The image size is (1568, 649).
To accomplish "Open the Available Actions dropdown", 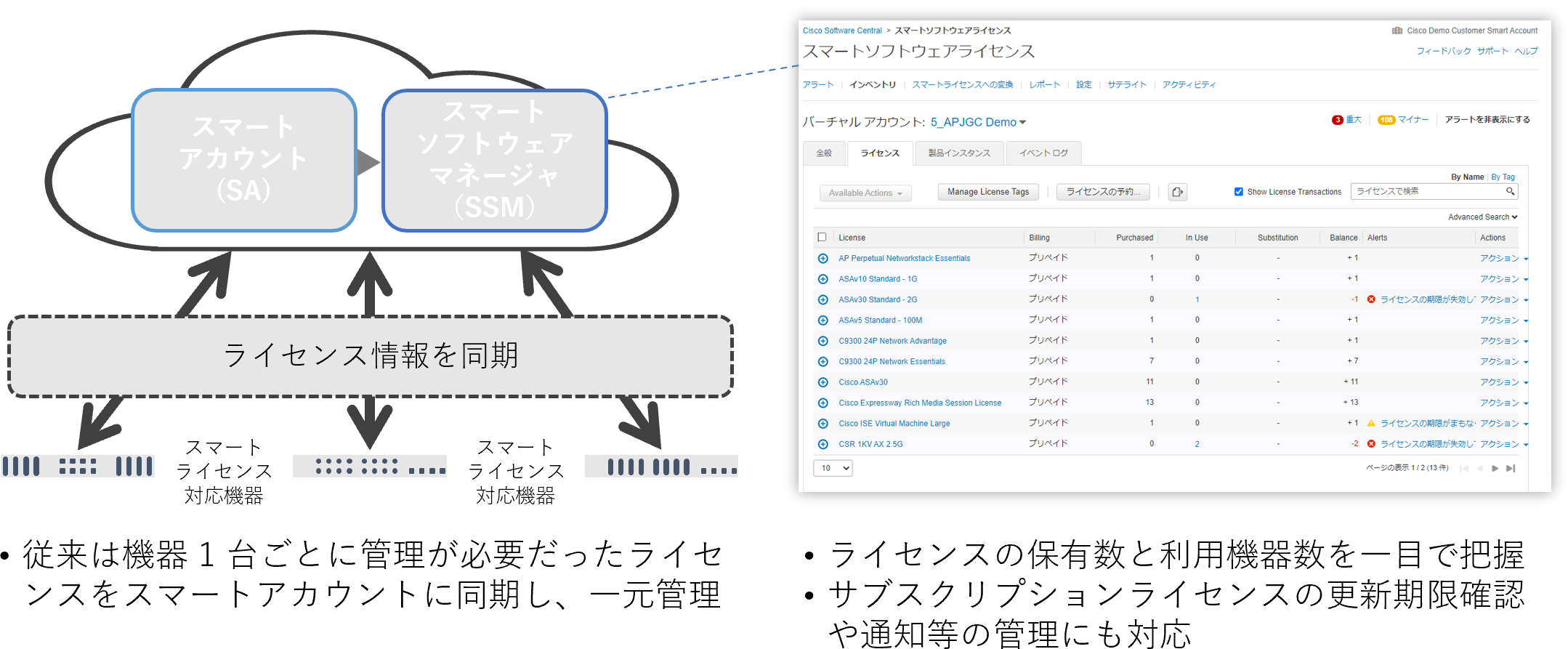I will [x=865, y=193].
